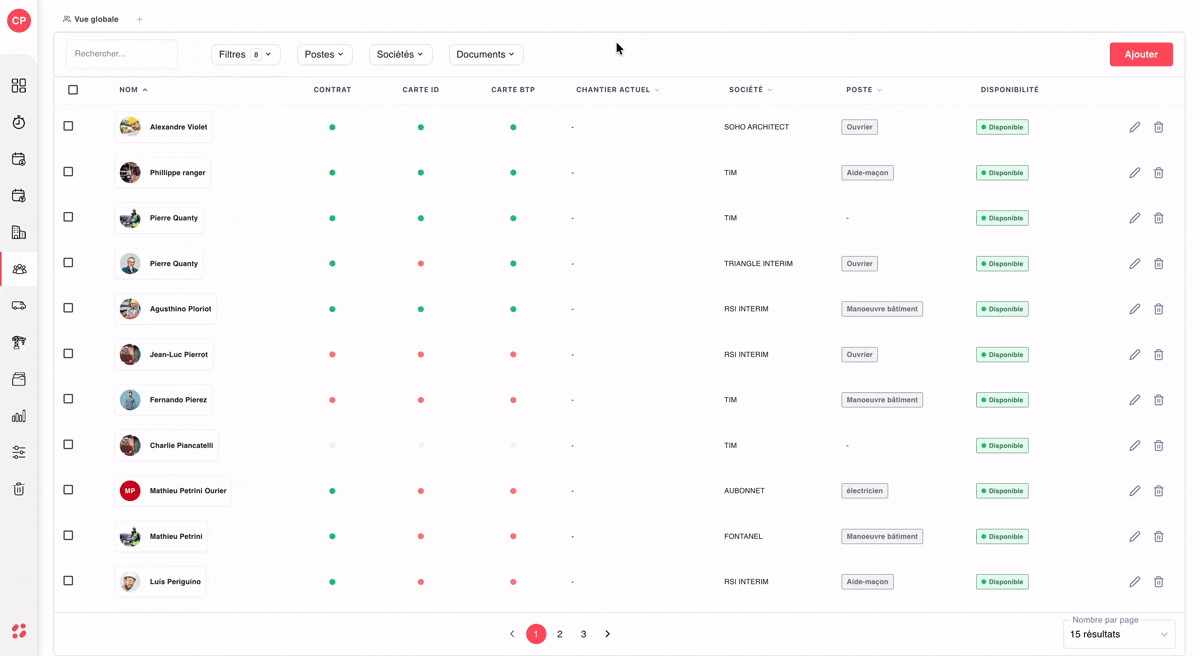Open the truck vehicles icon in sidebar
1200x656 pixels.
click(x=19, y=306)
